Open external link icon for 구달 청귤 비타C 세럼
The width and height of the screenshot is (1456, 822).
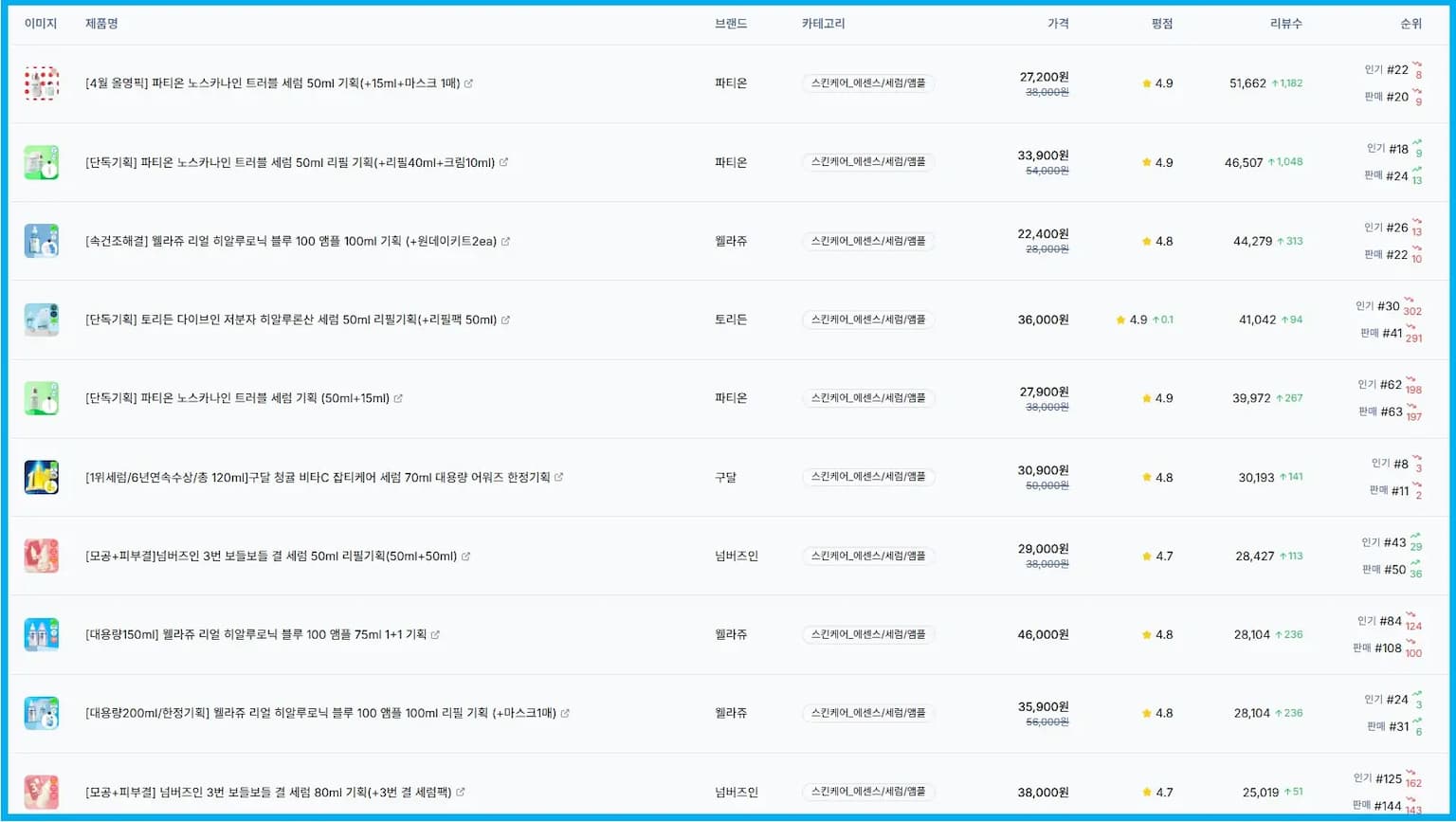(x=558, y=477)
